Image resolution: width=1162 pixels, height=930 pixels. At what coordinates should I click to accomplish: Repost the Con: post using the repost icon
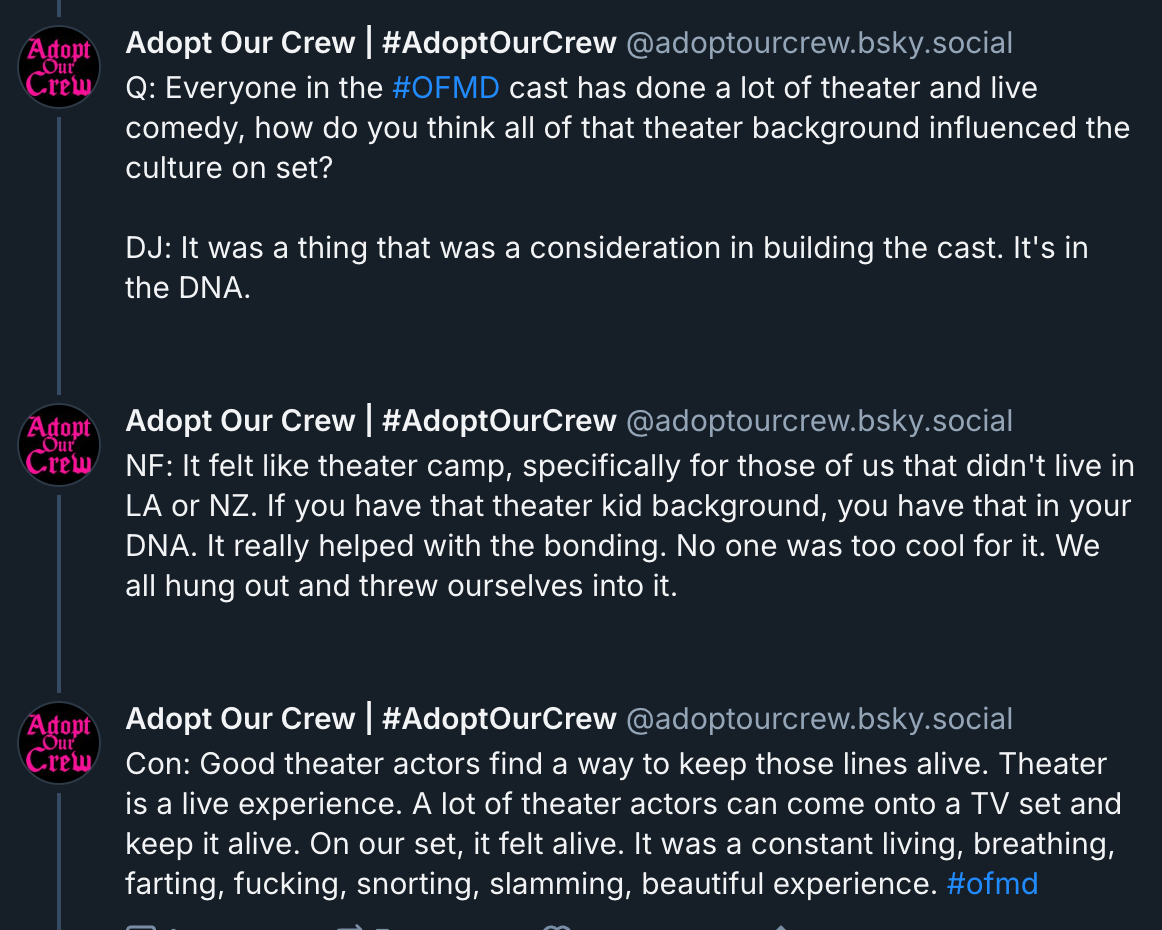(350, 927)
